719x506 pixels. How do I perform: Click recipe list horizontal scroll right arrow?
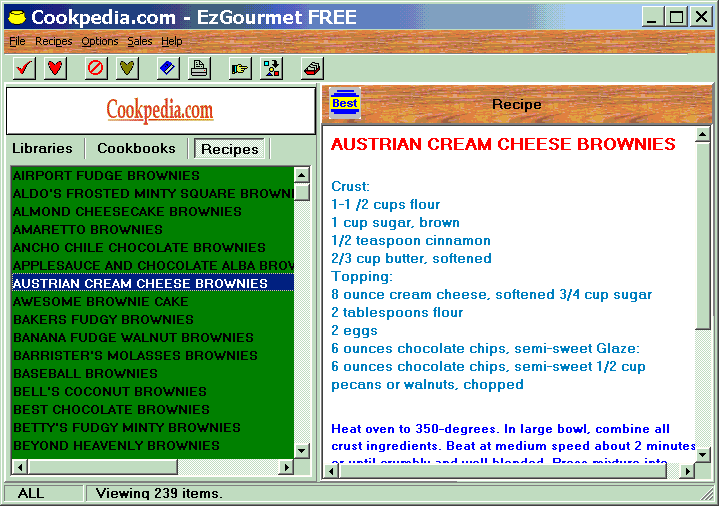287,467
